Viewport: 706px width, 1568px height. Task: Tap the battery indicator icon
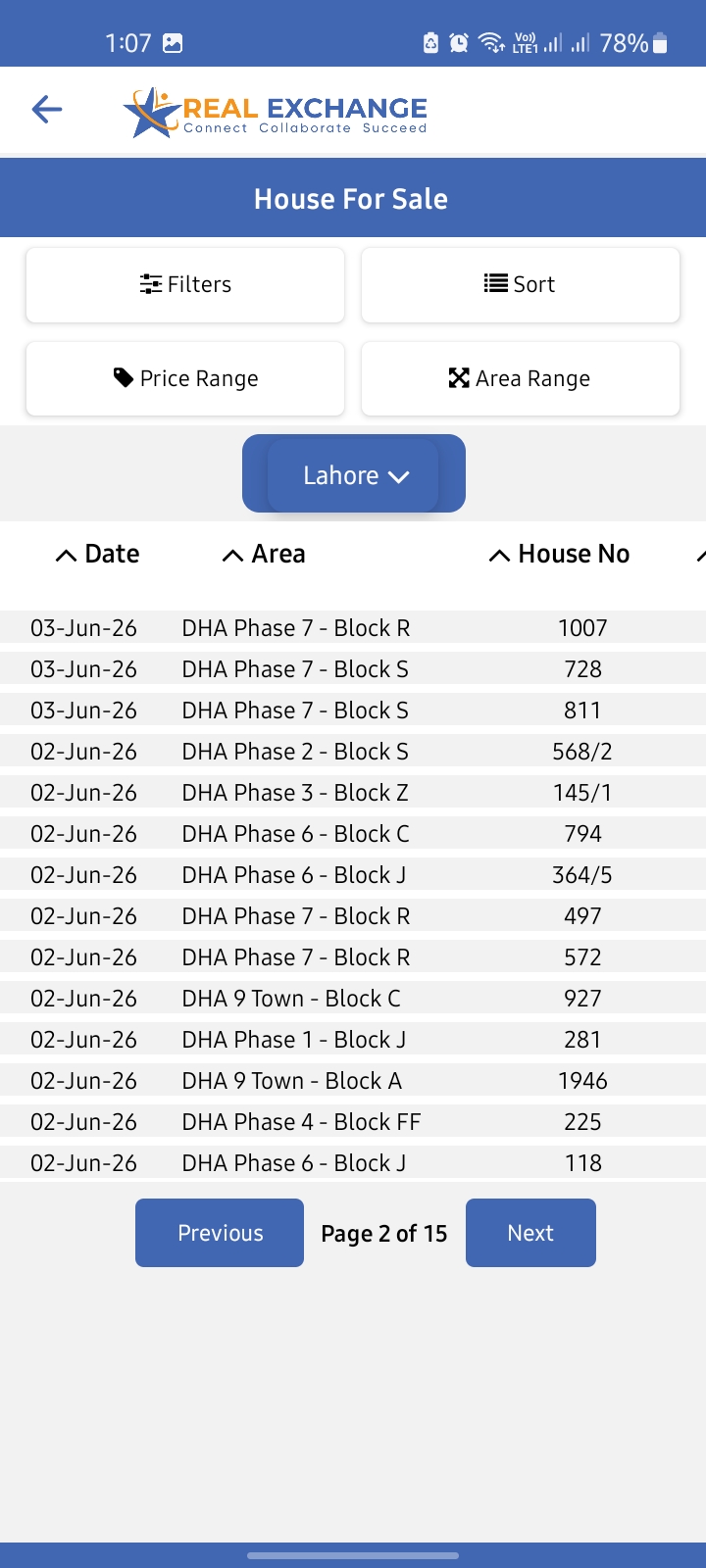660,43
